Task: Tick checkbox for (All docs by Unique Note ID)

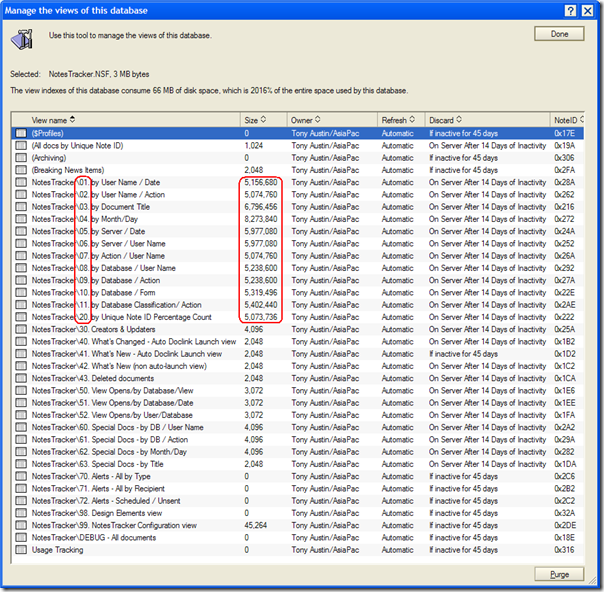Action: coord(21,146)
